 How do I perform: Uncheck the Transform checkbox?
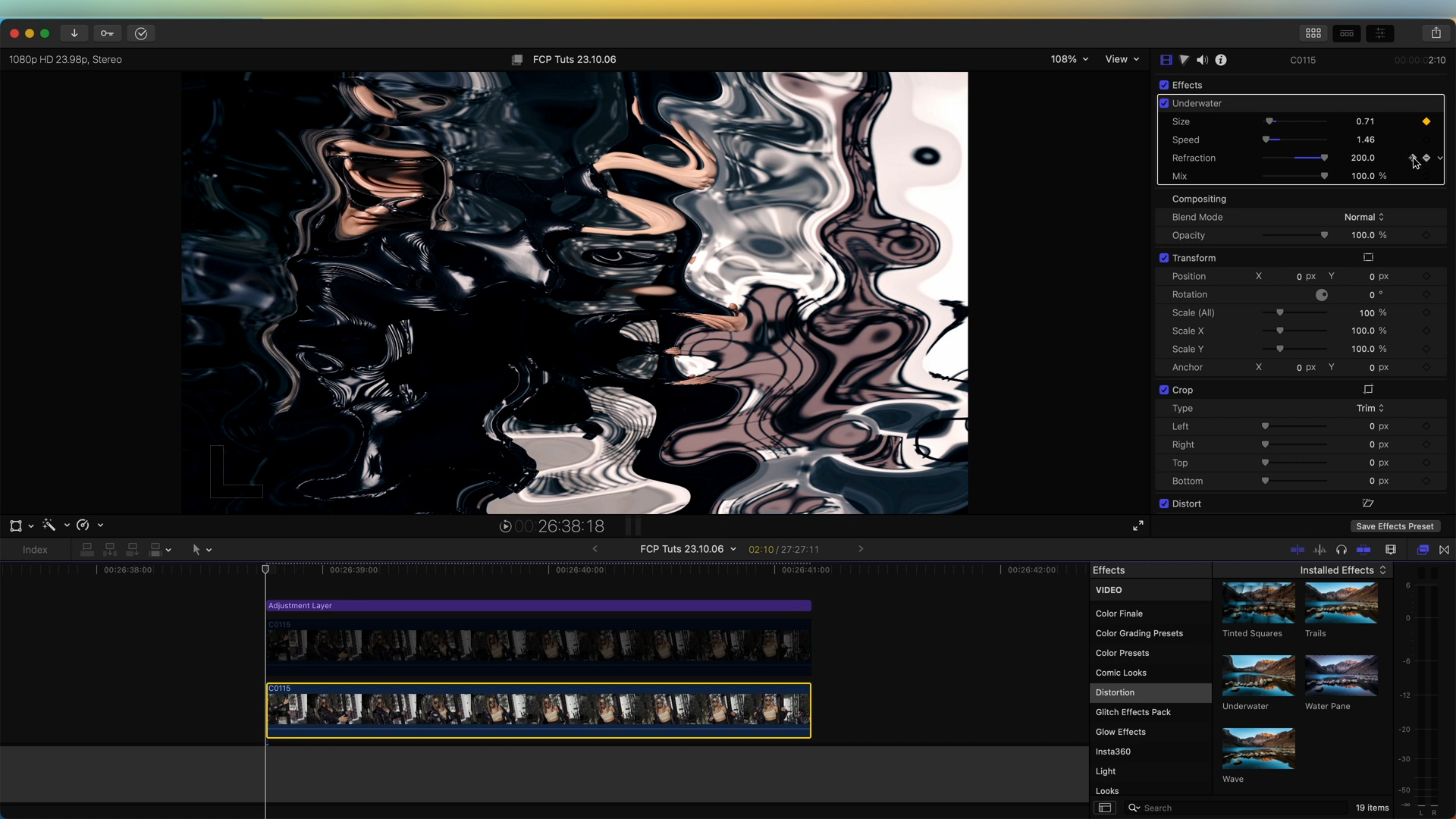pyautogui.click(x=1164, y=258)
